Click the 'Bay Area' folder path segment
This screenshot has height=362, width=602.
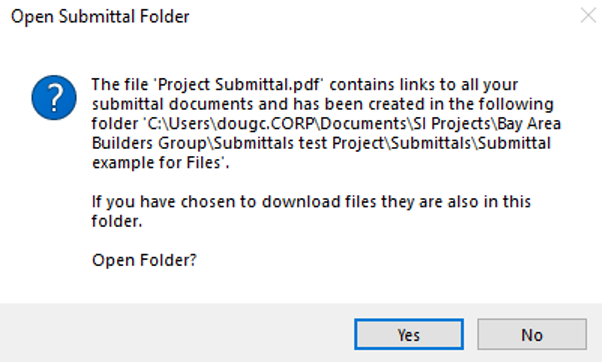(529, 124)
